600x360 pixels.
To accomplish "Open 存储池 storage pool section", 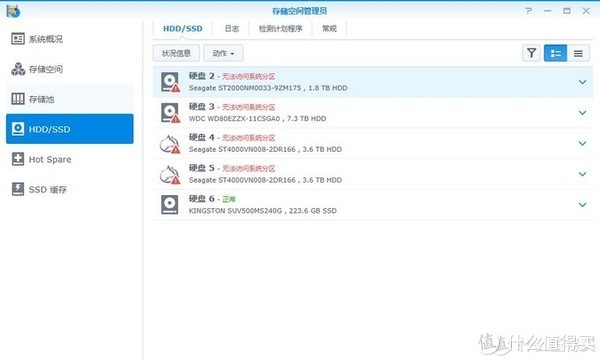I will pos(70,99).
